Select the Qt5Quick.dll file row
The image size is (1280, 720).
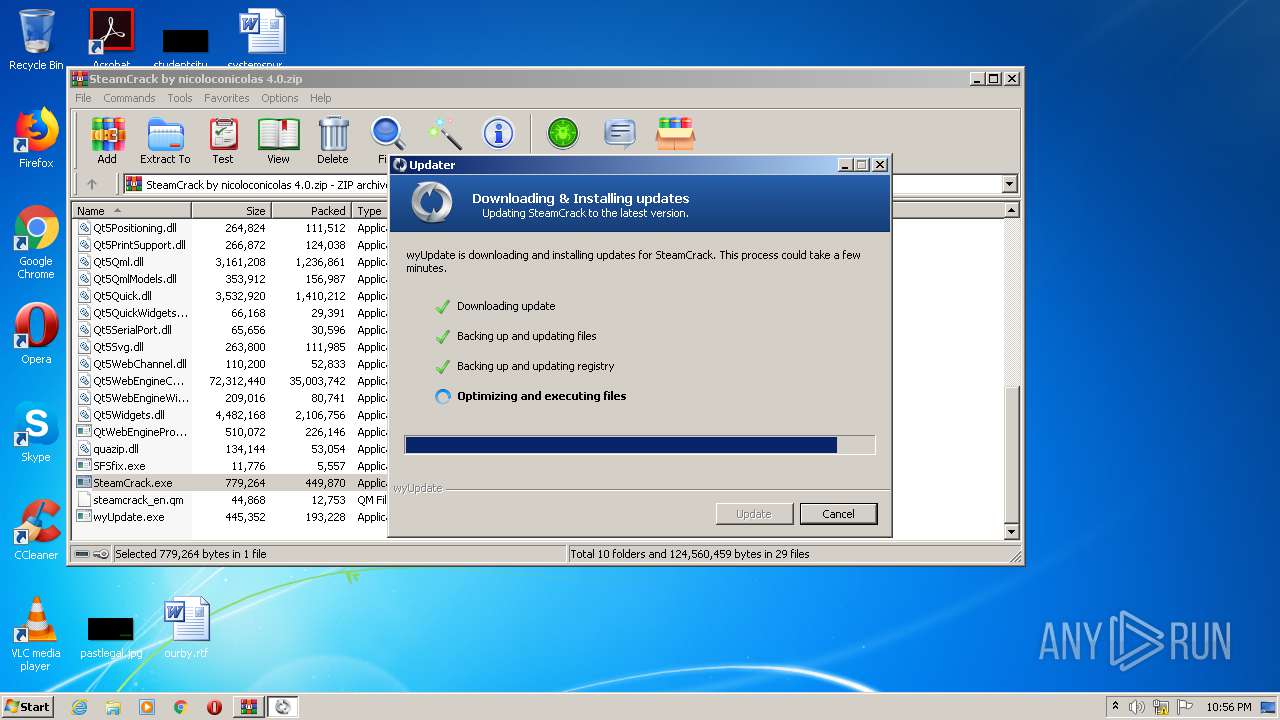pos(231,296)
